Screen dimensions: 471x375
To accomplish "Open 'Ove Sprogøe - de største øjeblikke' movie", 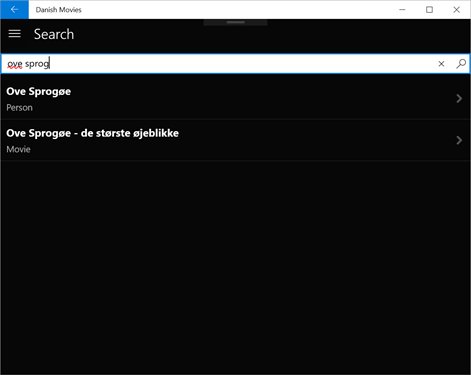I will 235,140.
